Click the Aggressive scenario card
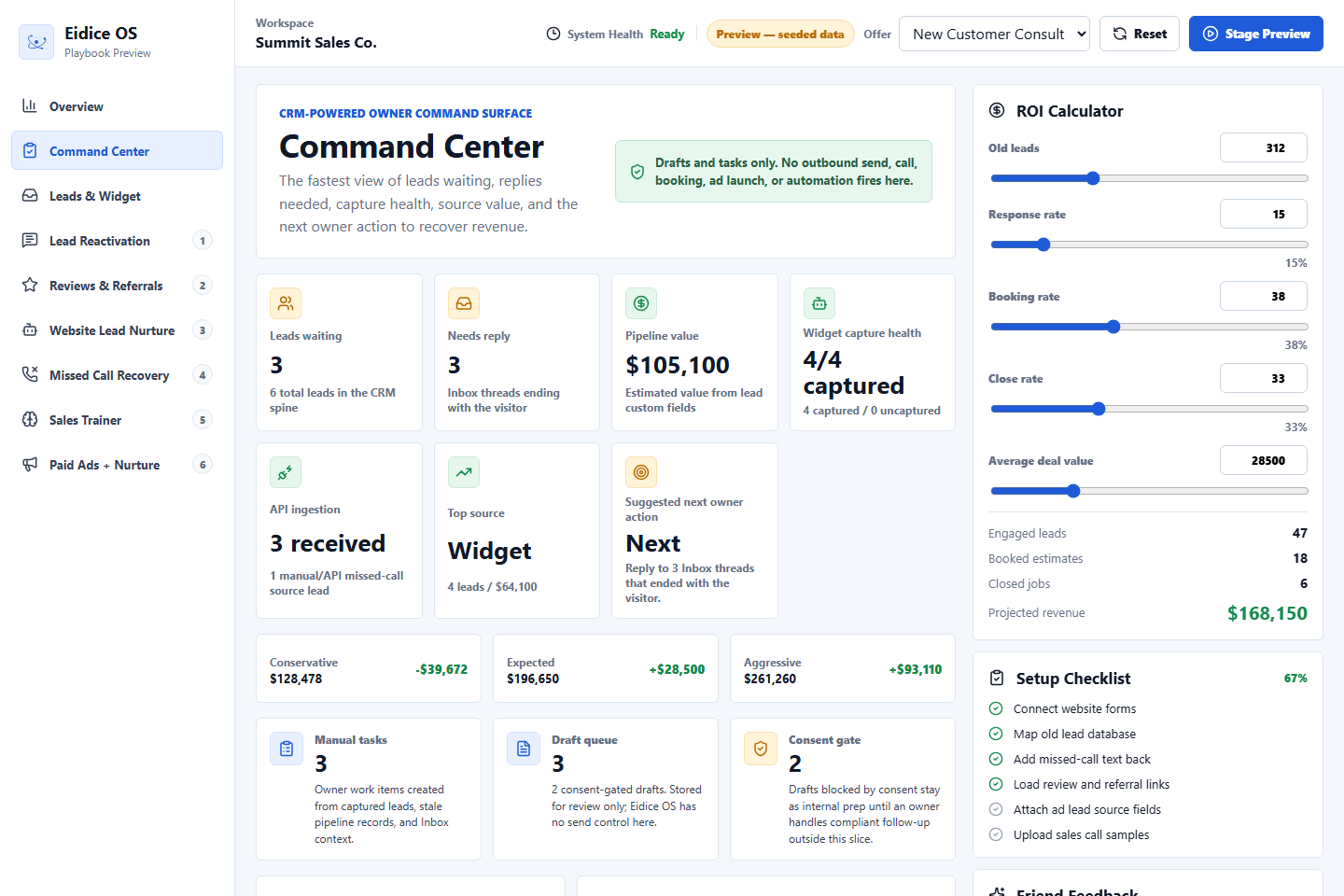1344x896 pixels. coord(843,668)
